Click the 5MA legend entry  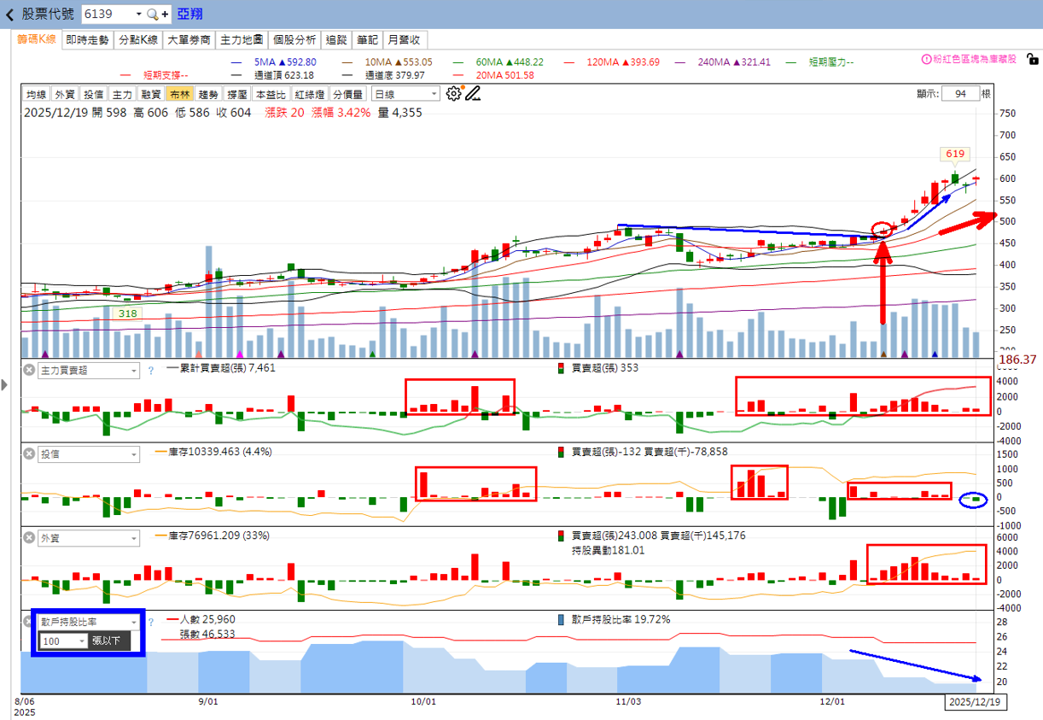273,62
